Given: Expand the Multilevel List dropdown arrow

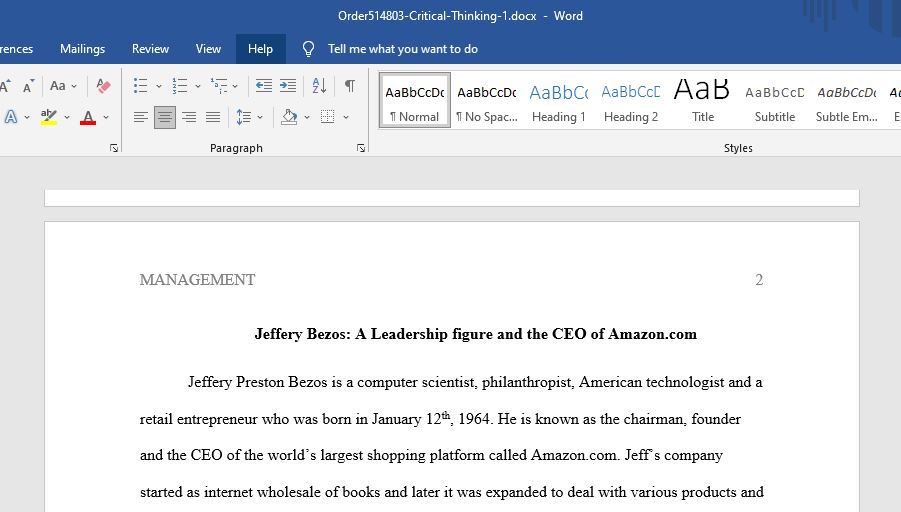Looking at the screenshot, I should [x=235, y=86].
